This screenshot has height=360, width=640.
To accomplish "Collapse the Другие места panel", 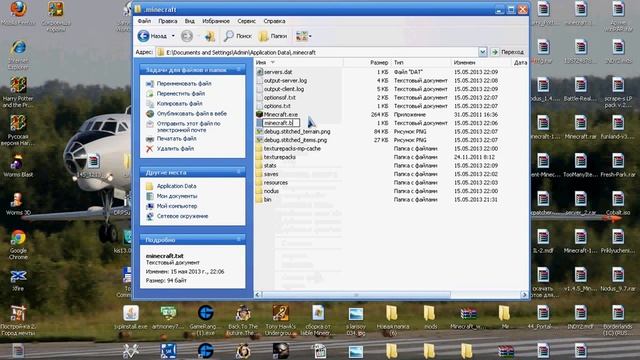I will tap(238, 172).
